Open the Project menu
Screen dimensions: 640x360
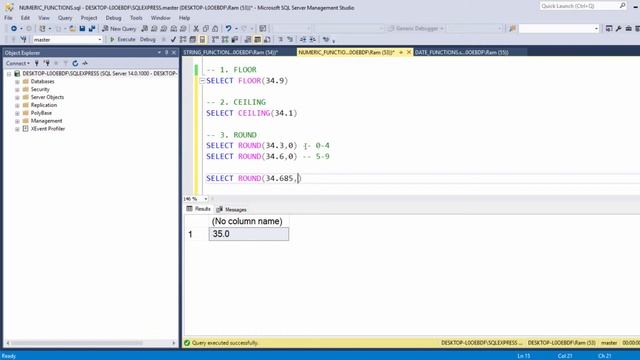[89, 18]
